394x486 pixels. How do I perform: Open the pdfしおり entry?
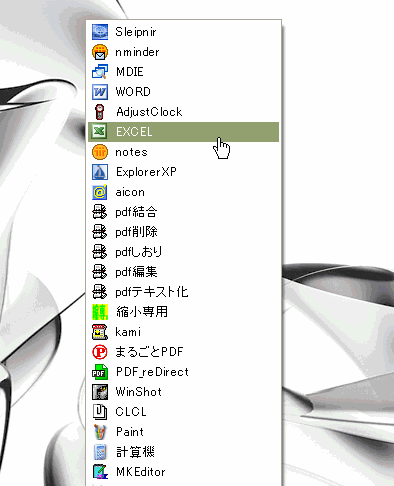[x=183, y=252]
